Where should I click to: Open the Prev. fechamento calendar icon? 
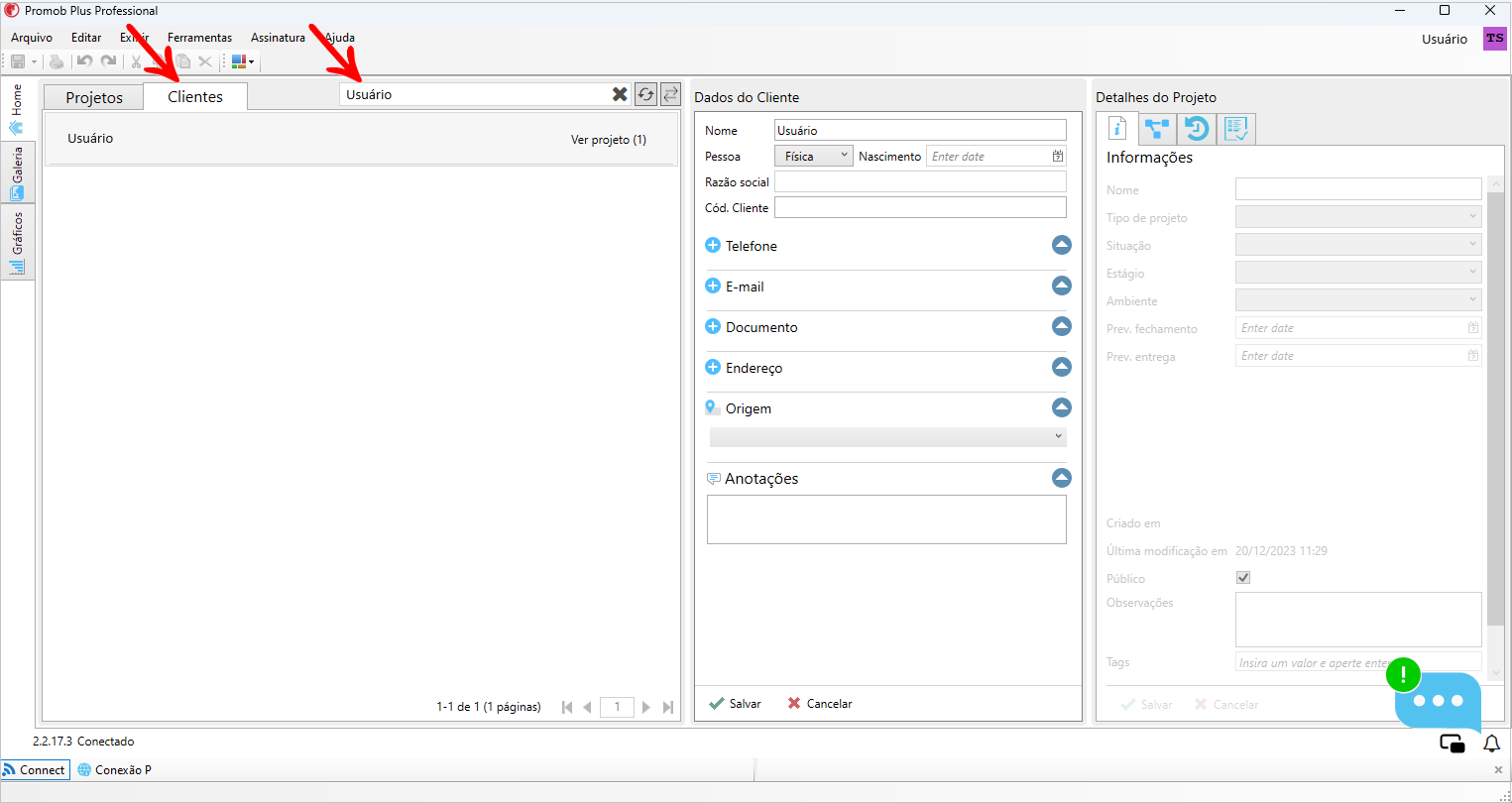[x=1473, y=327]
